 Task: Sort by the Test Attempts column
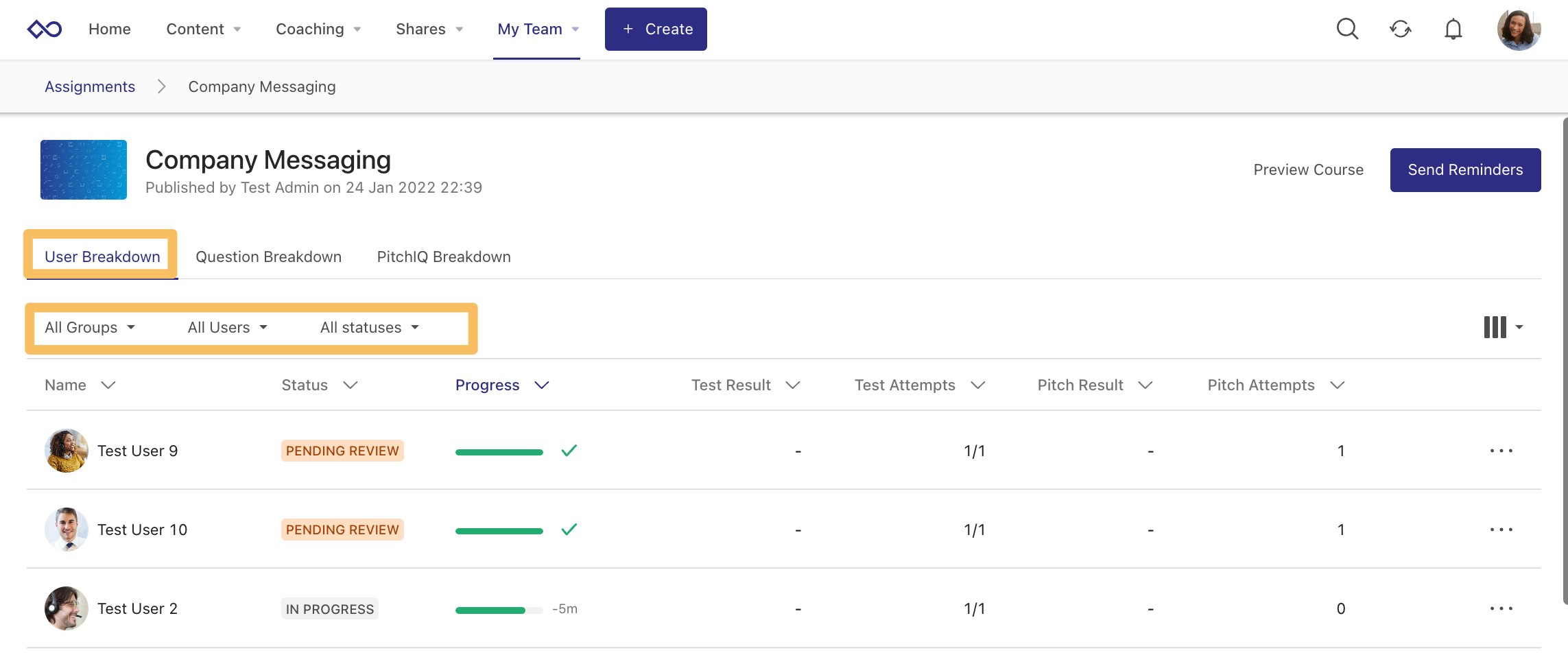(x=920, y=385)
